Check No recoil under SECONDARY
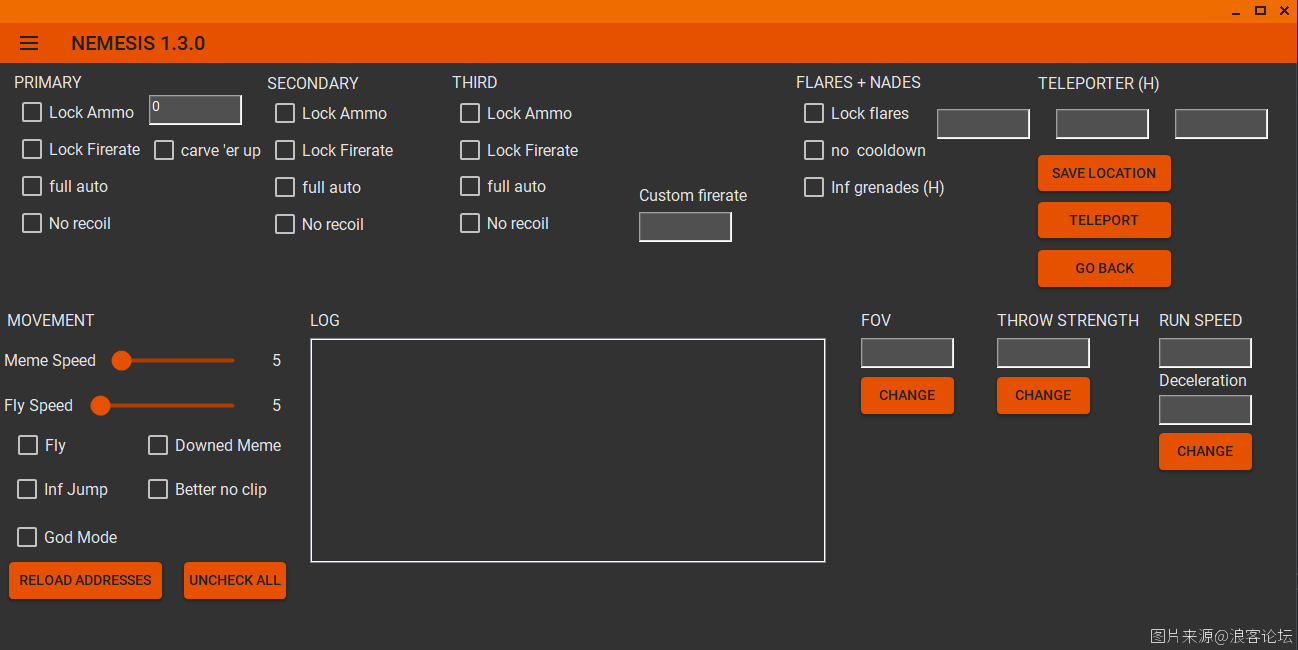The width and height of the screenshot is (1298, 650). 285,224
